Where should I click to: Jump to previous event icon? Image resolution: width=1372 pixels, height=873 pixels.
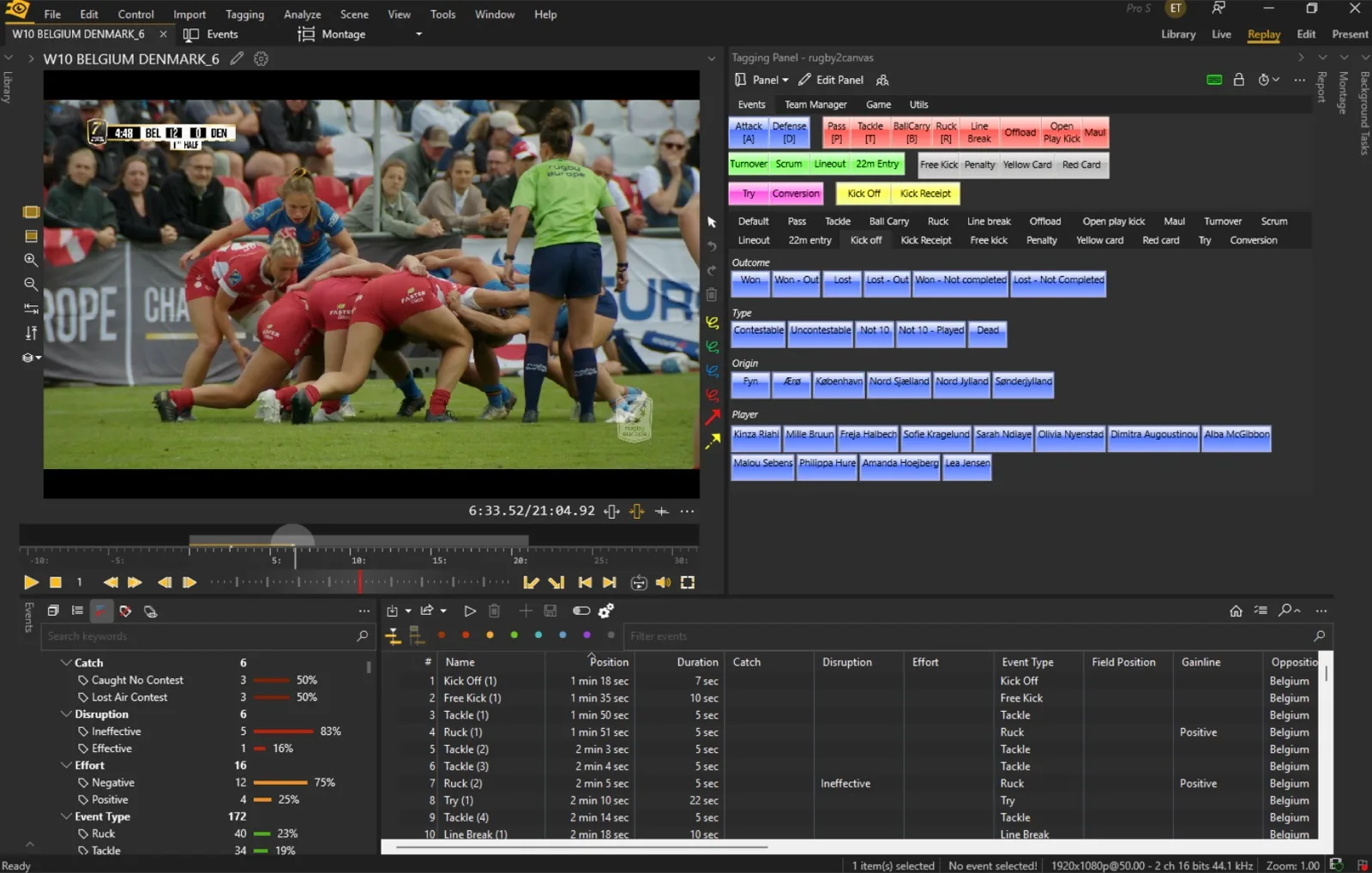pos(585,582)
